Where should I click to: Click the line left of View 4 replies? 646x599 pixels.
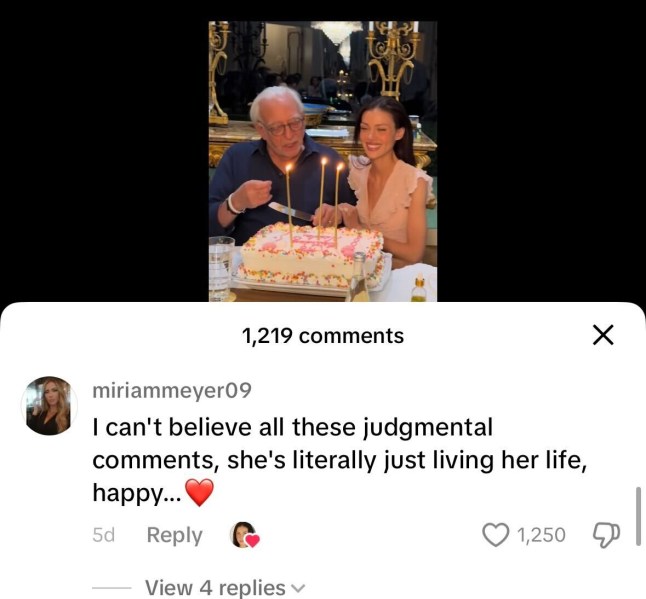point(112,588)
